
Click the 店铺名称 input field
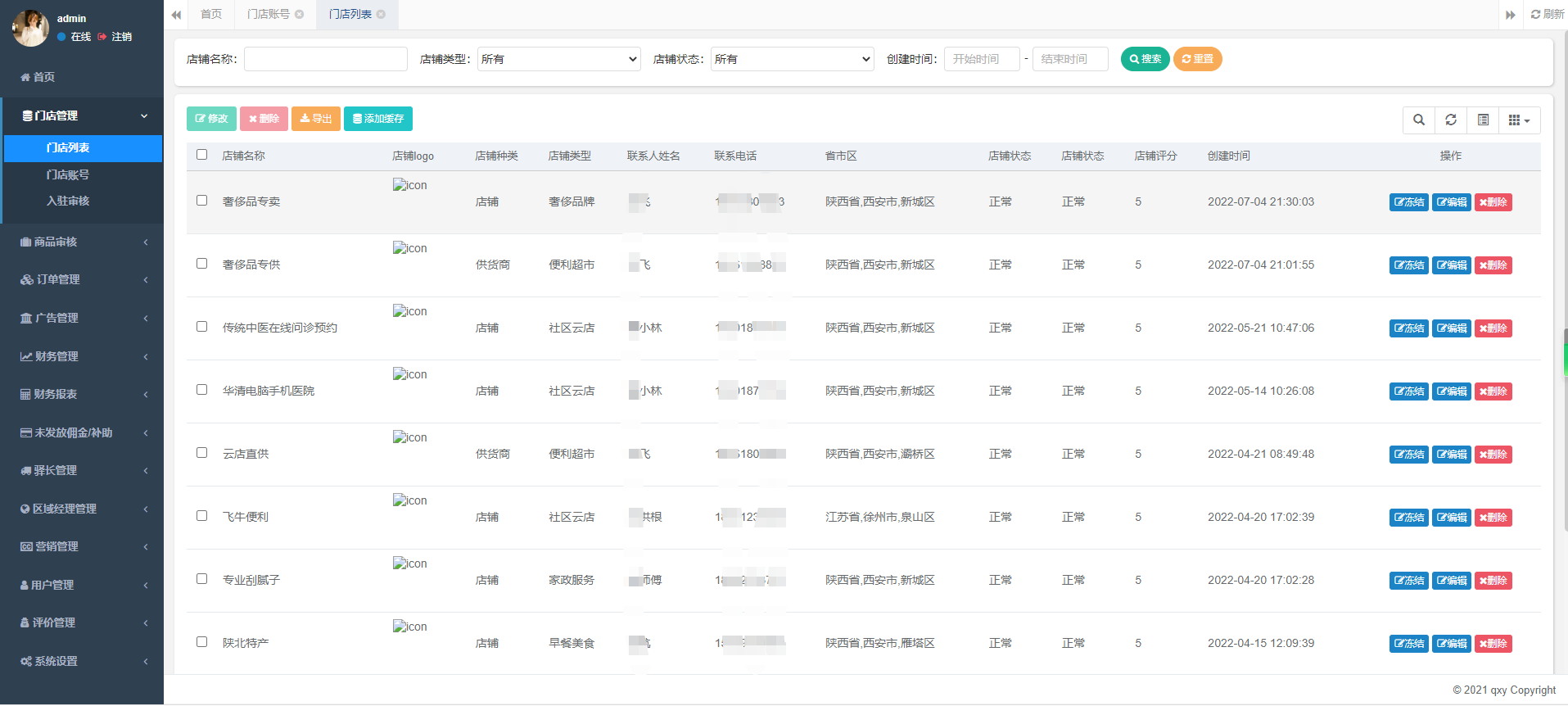click(x=326, y=59)
